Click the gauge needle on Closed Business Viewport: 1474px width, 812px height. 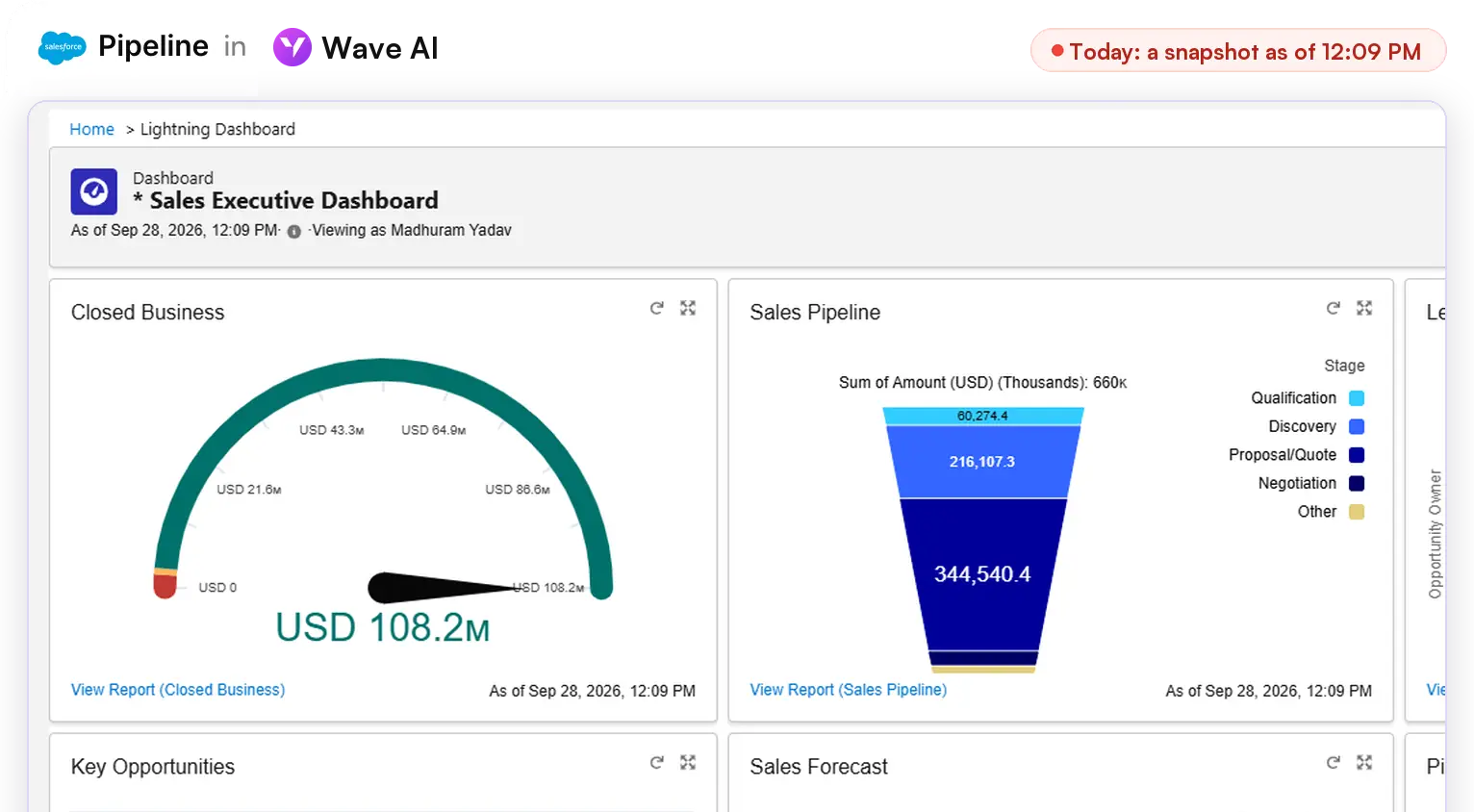(445, 587)
